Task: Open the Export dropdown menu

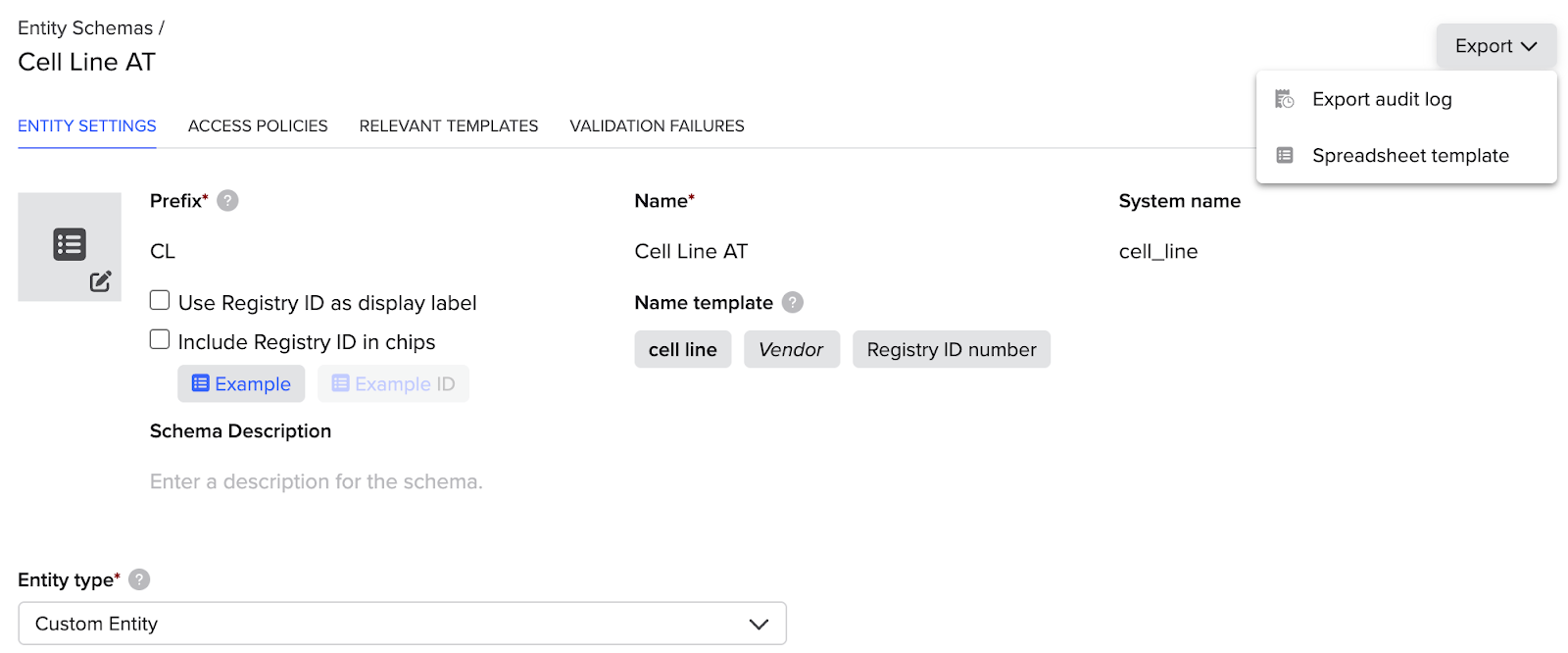Action: [1495, 46]
